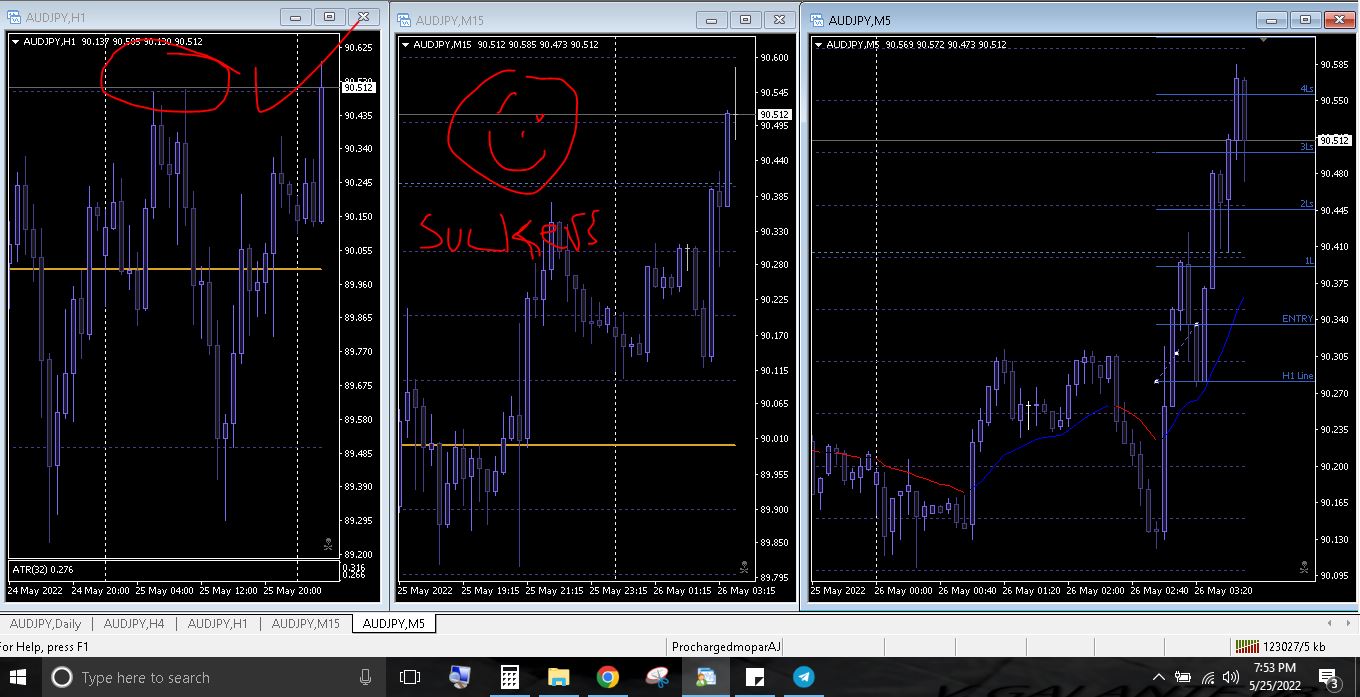The height and width of the screenshot is (697, 1360).
Task: Select the '3Ls' level label in M5 chart
Action: (1306, 147)
